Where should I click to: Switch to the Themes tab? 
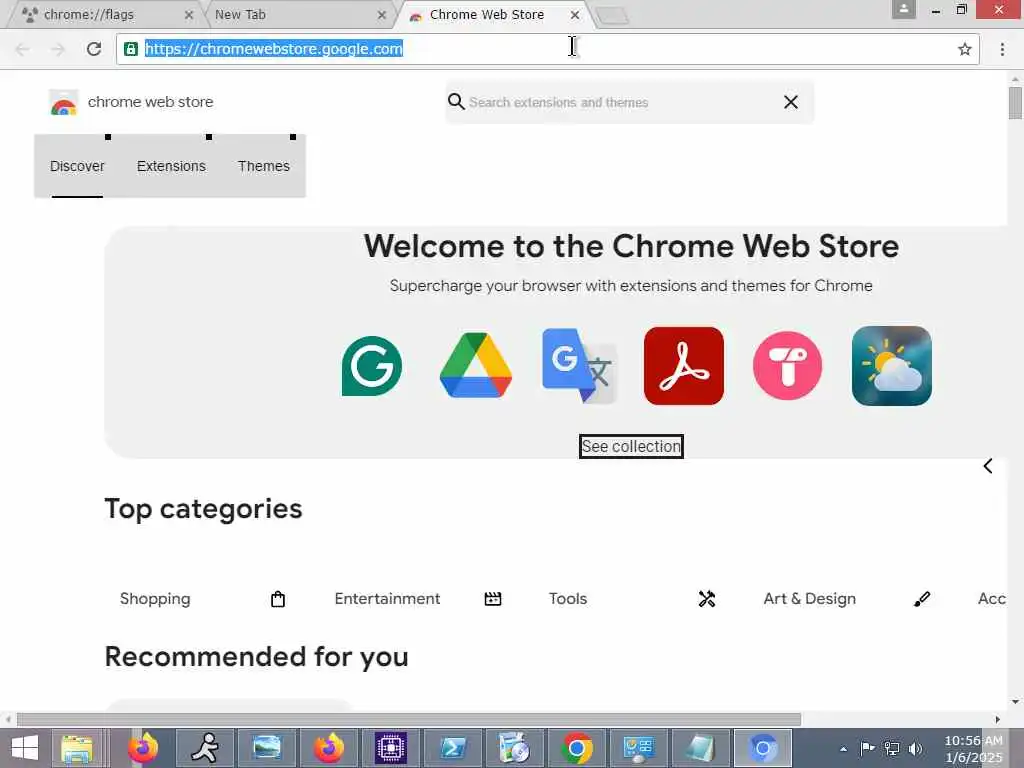(264, 167)
